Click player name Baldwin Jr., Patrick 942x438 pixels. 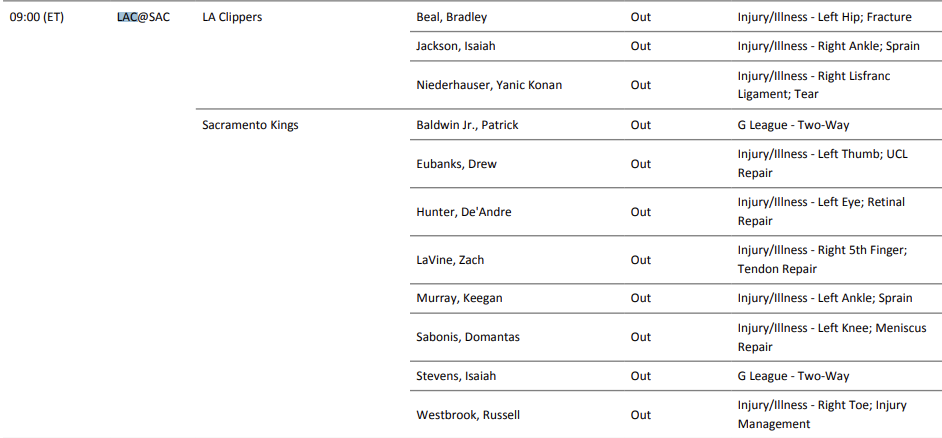pyautogui.click(x=467, y=125)
